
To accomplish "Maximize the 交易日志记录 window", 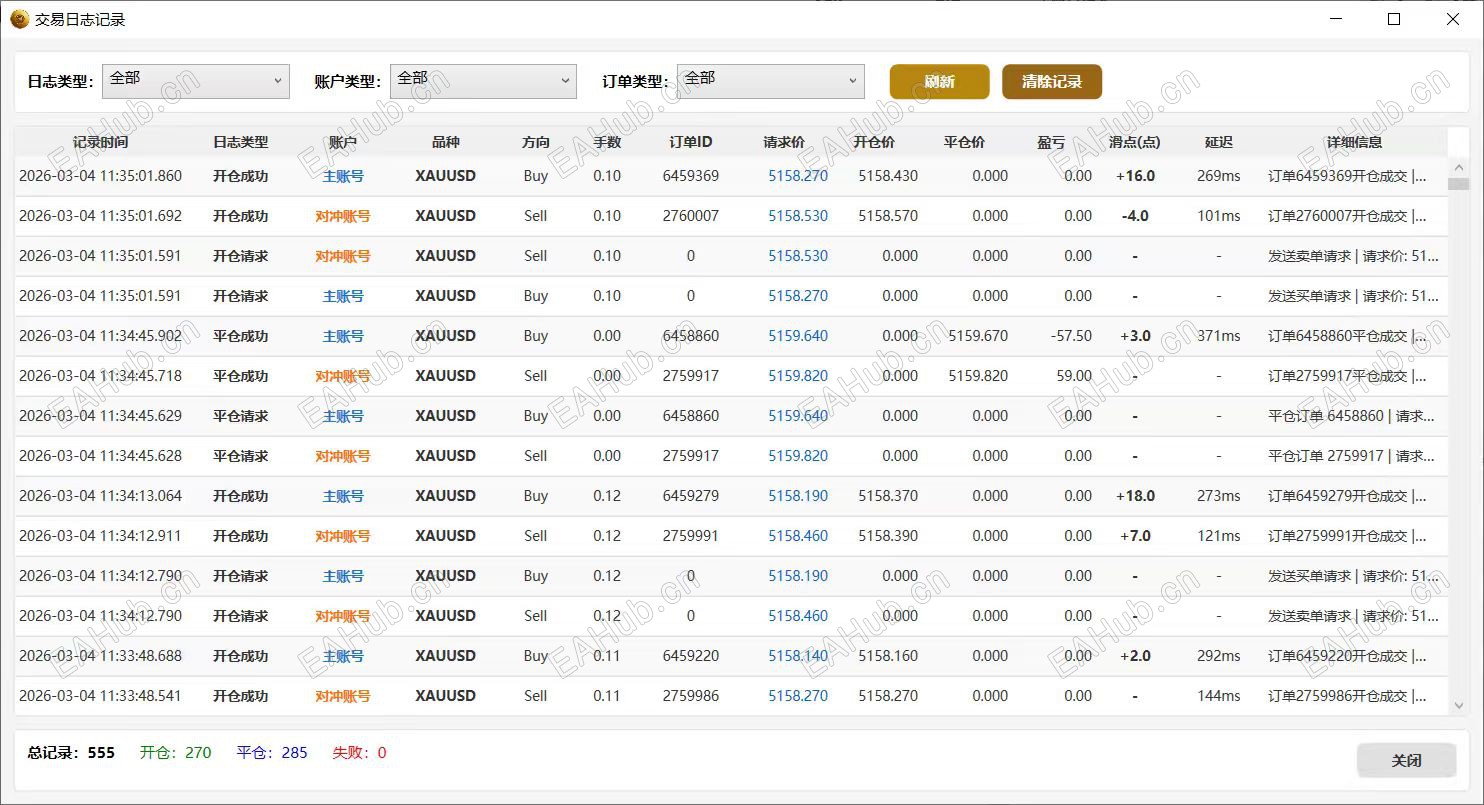I will 1394,19.
